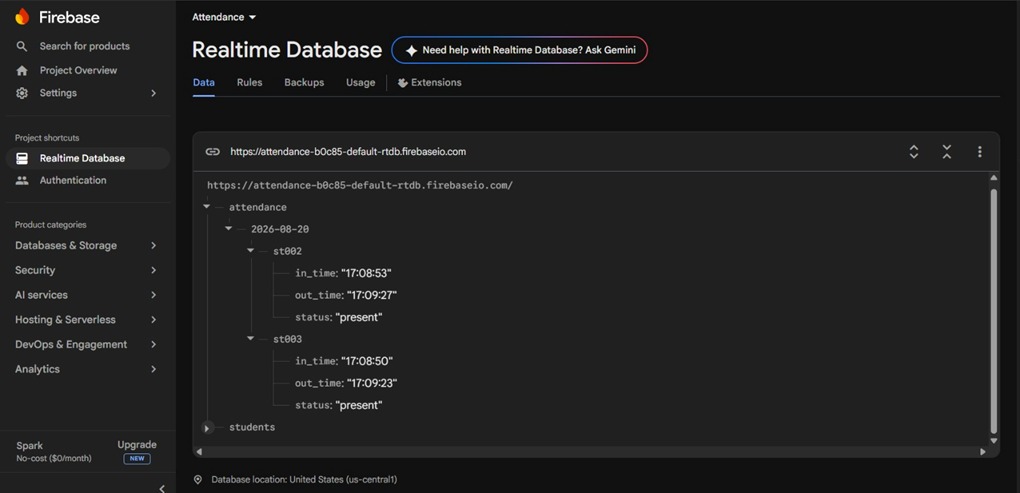This screenshot has width=1020, height=493.
Task: Select the st003 key
Action: tap(288, 339)
